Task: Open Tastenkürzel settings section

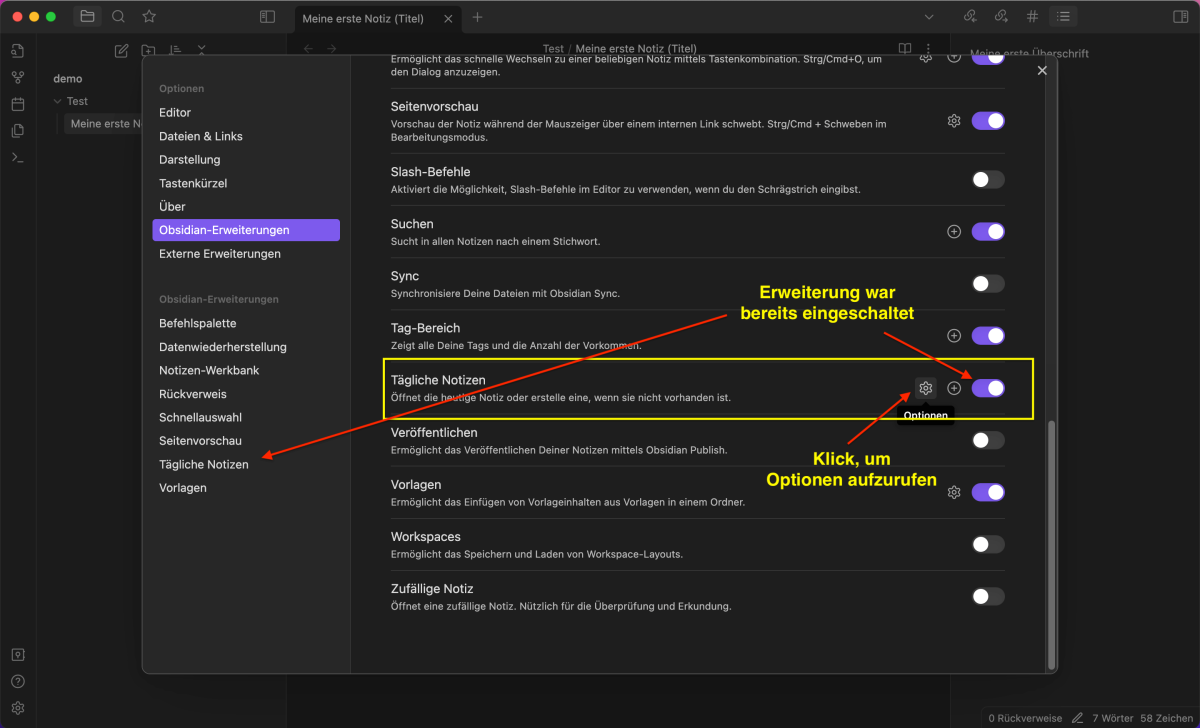Action: (193, 183)
